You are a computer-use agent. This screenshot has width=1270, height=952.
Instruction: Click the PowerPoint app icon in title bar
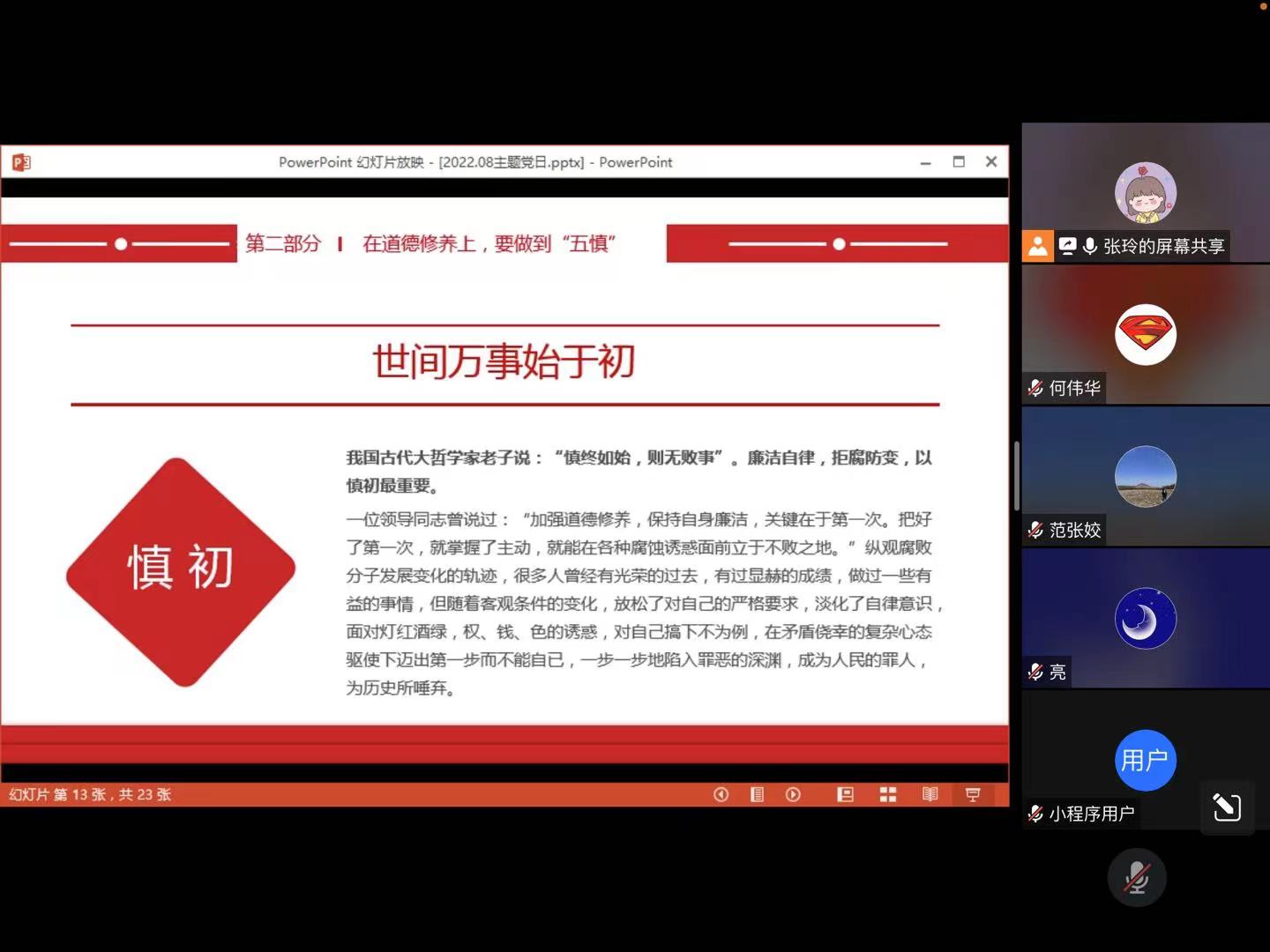click(21, 162)
